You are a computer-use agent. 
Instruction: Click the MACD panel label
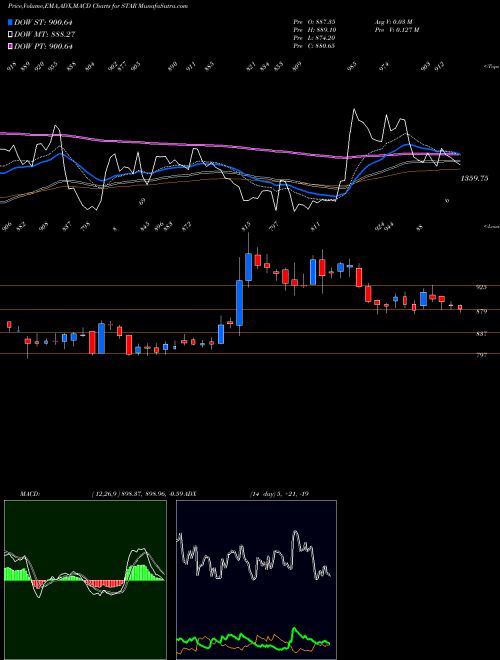click(30, 493)
